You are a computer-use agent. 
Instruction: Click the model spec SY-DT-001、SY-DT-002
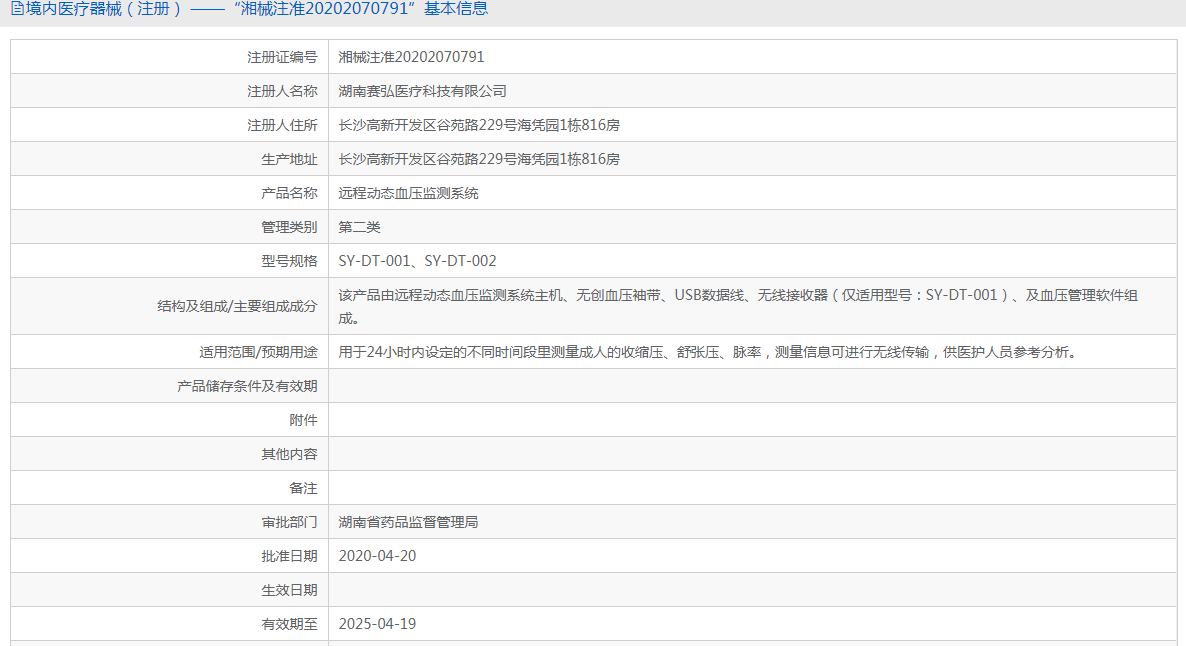[418, 261]
